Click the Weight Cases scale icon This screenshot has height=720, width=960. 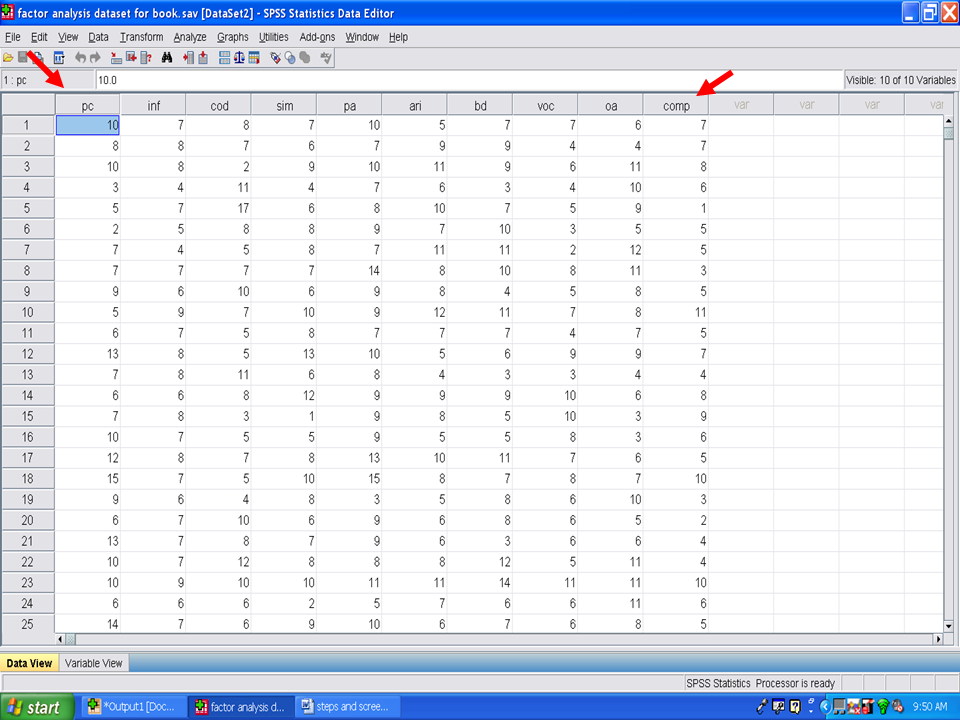pyautogui.click(x=240, y=58)
